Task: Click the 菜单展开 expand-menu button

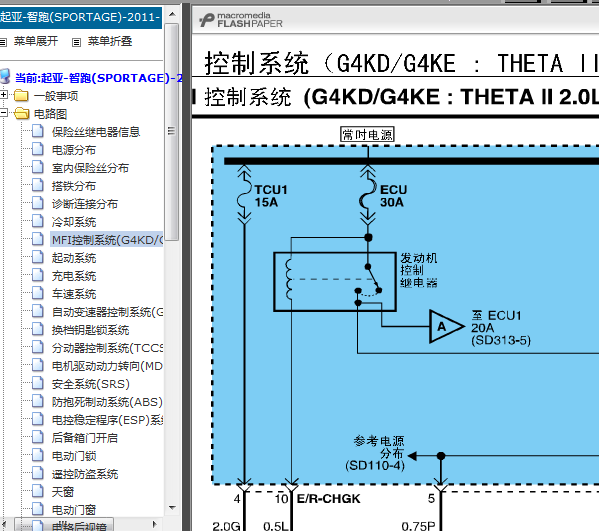Action: pyautogui.click(x=36, y=41)
